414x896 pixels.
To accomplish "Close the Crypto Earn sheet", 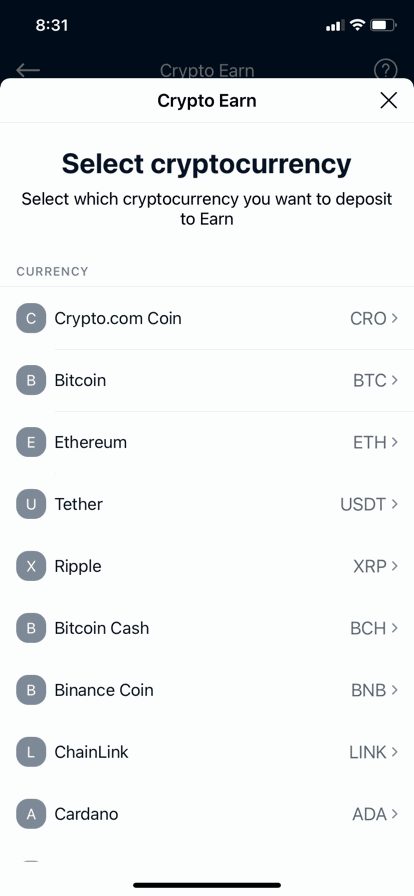I will coord(388,101).
